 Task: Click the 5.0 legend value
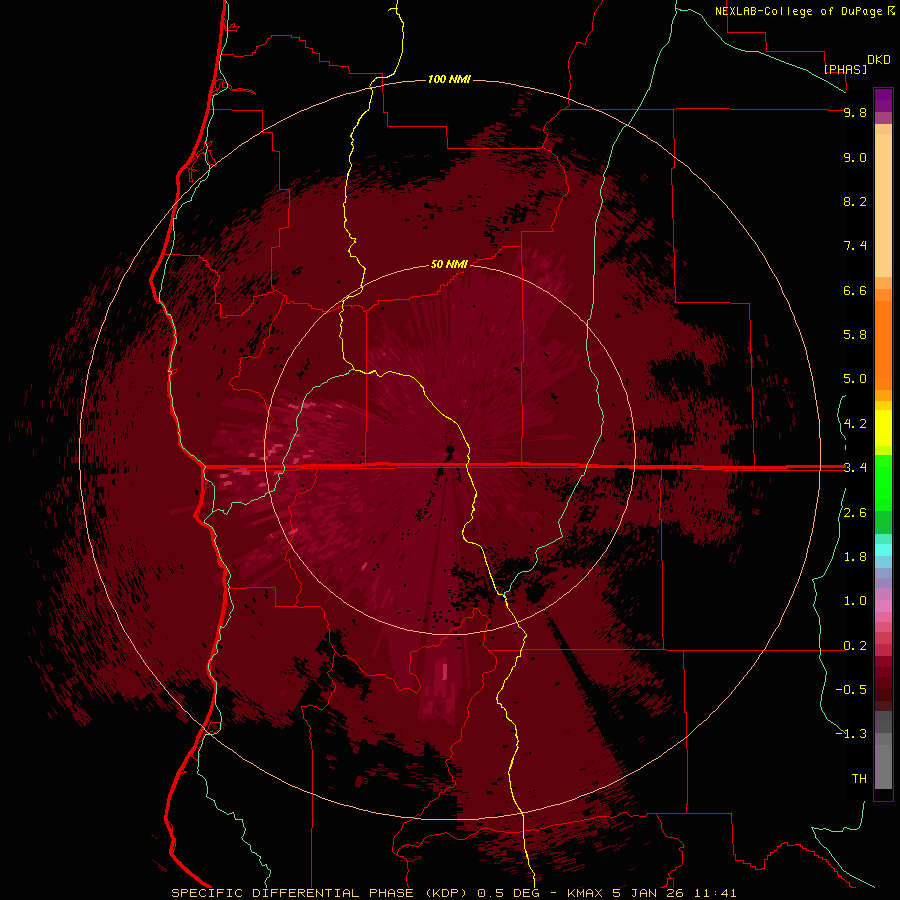click(855, 379)
